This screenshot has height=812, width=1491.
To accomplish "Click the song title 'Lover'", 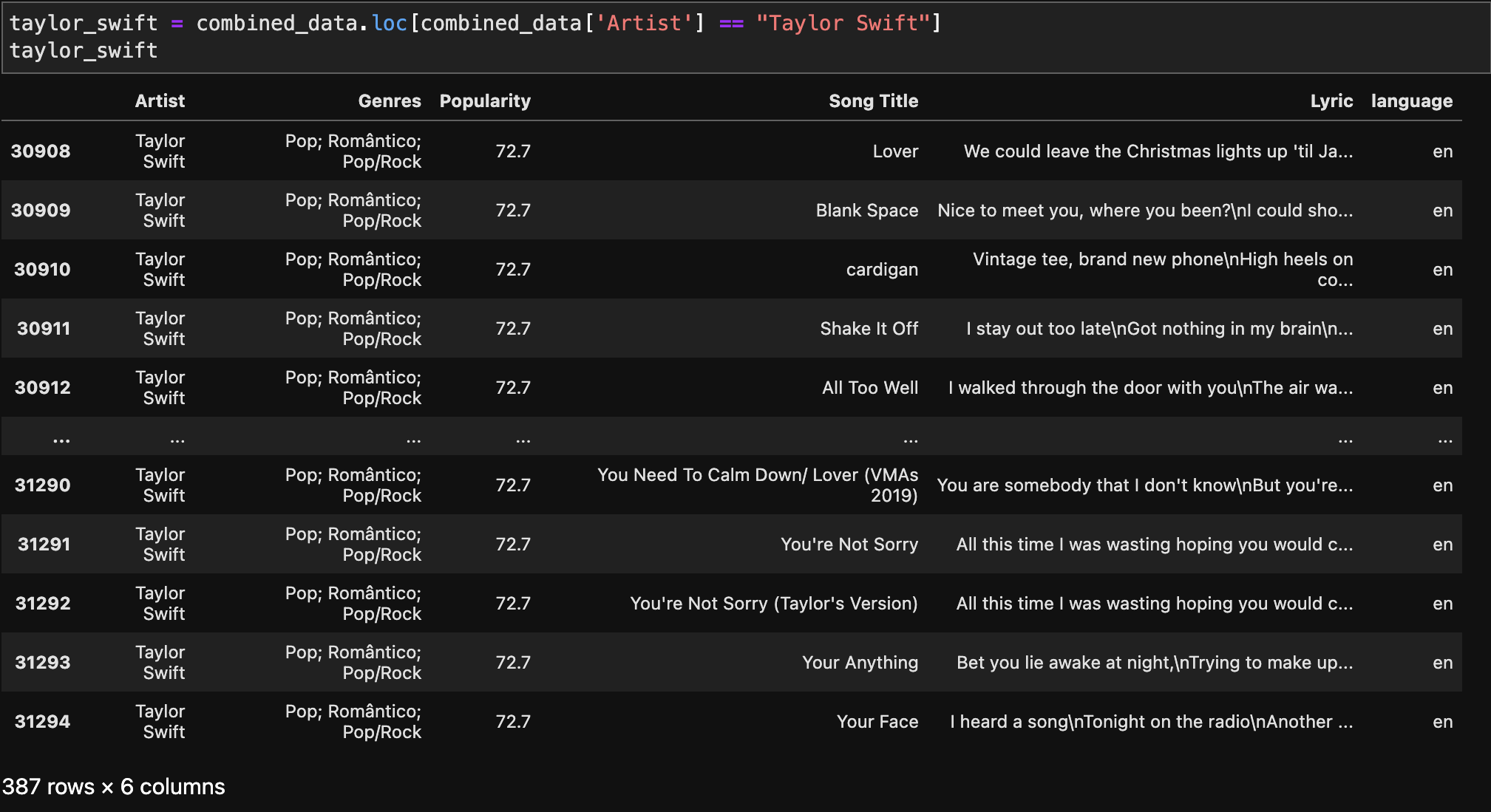I will [x=895, y=151].
